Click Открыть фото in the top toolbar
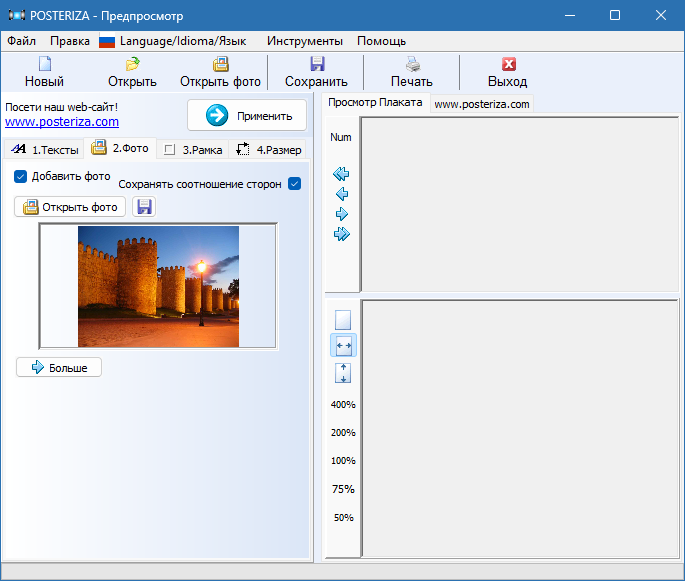 [x=220, y=72]
